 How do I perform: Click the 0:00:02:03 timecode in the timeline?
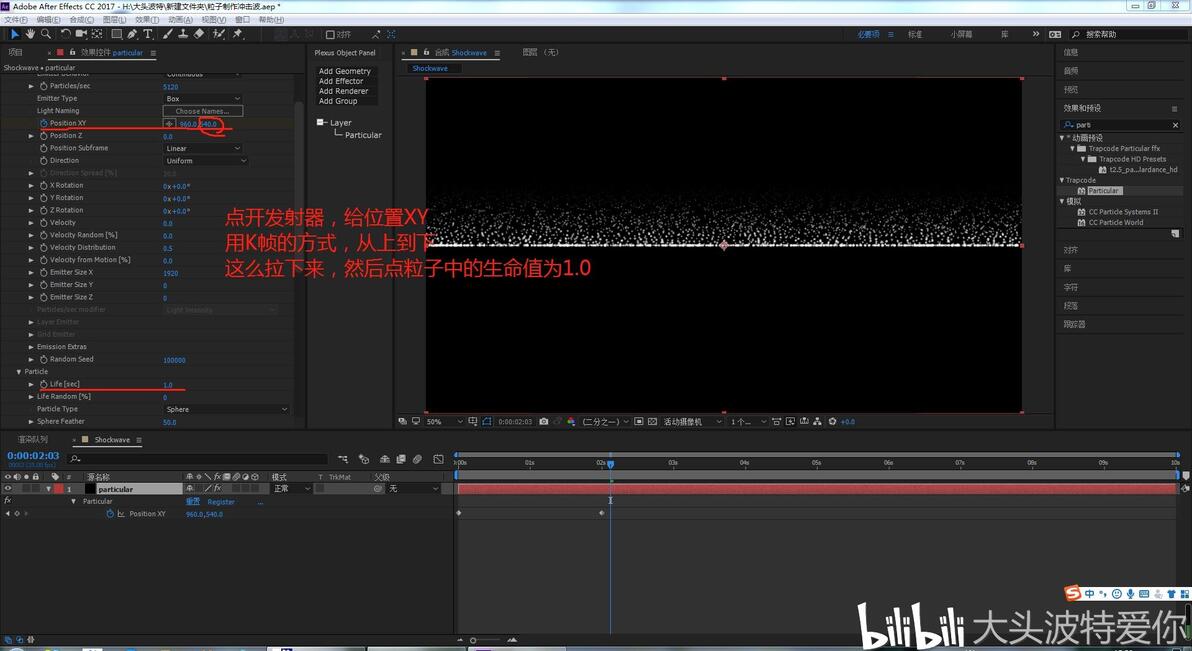pyautogui.click(x=33, y=456)
